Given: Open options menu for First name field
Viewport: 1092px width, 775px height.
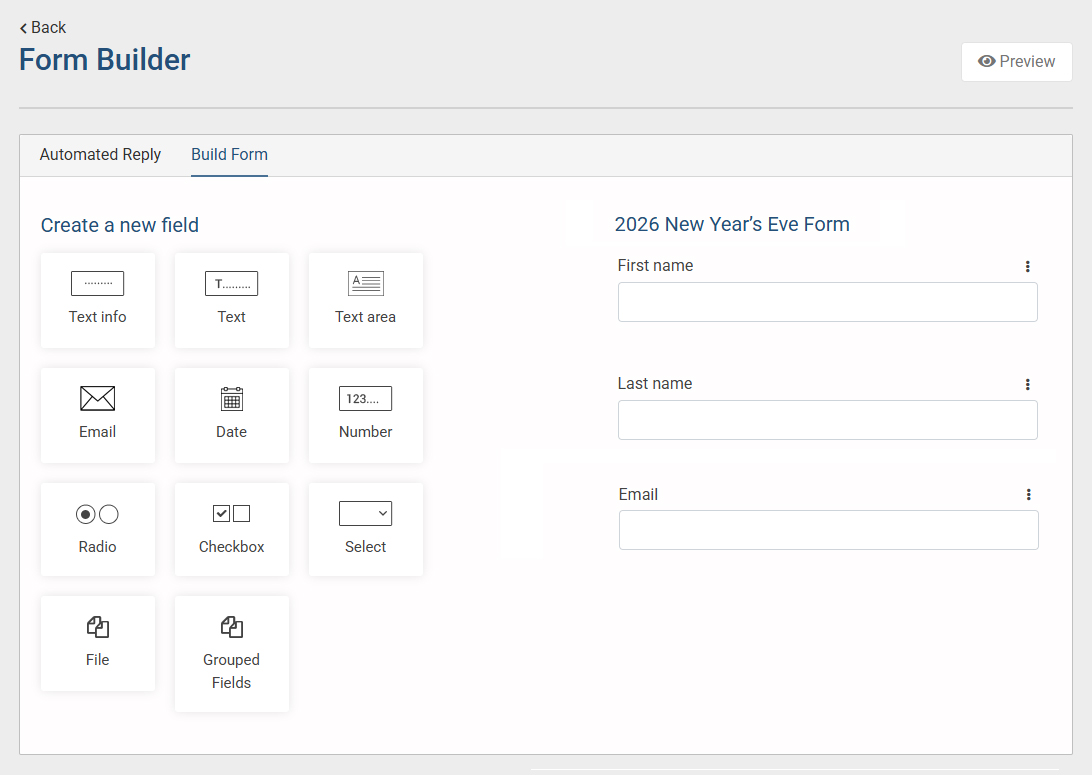Looking at the screenshot, I should [x=1027, y=266].
